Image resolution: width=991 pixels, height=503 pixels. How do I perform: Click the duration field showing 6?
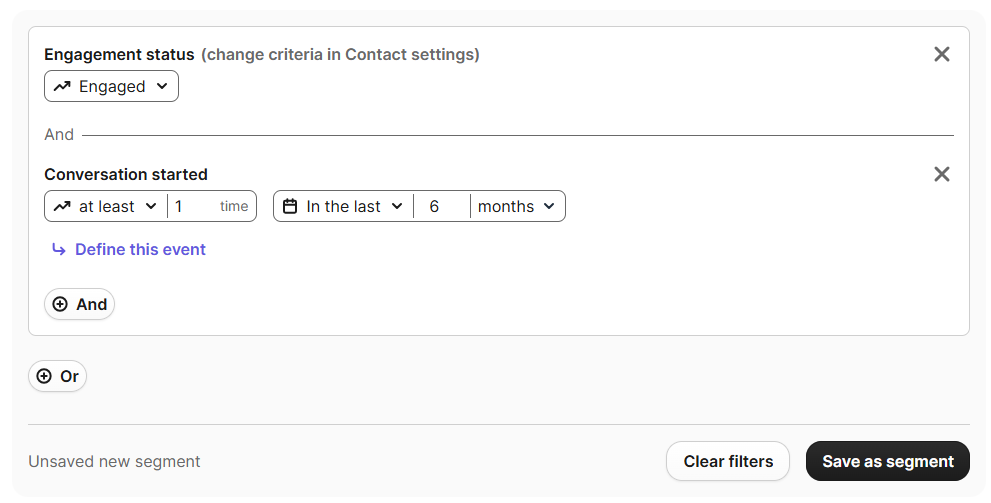pos(442,207)
